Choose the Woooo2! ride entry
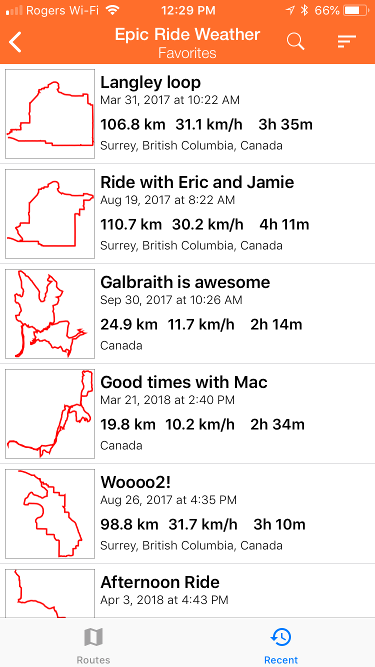375x667 pixels. point(188,513)
